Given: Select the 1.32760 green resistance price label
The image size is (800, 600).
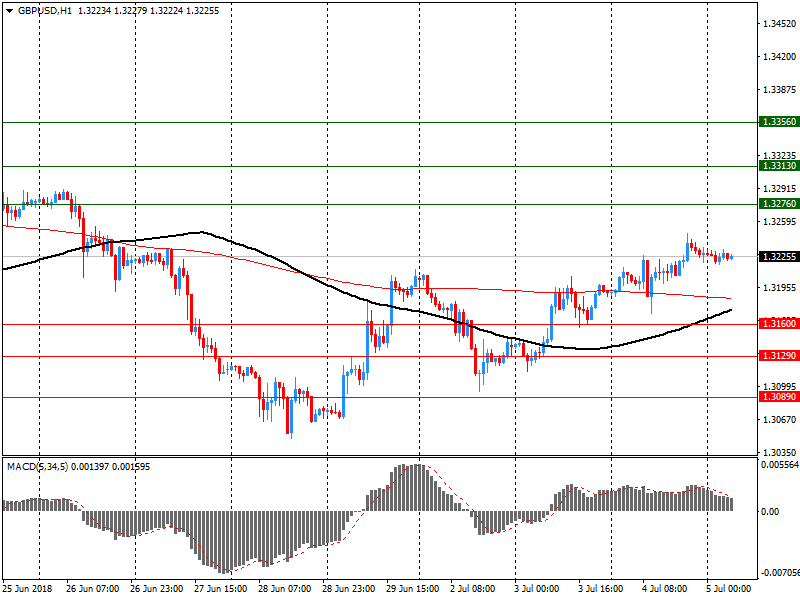Looking at the screenshot, I should pos(779,204).
